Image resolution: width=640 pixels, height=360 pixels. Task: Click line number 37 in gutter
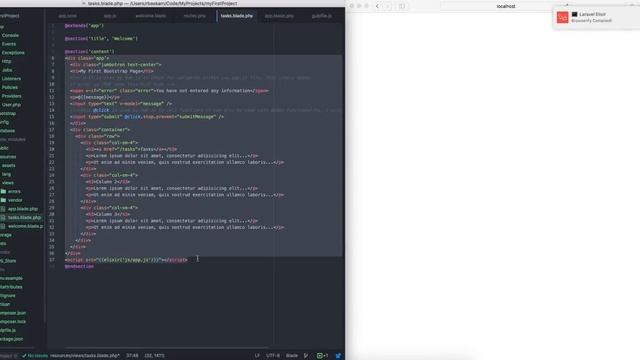(x=52, y=260)
